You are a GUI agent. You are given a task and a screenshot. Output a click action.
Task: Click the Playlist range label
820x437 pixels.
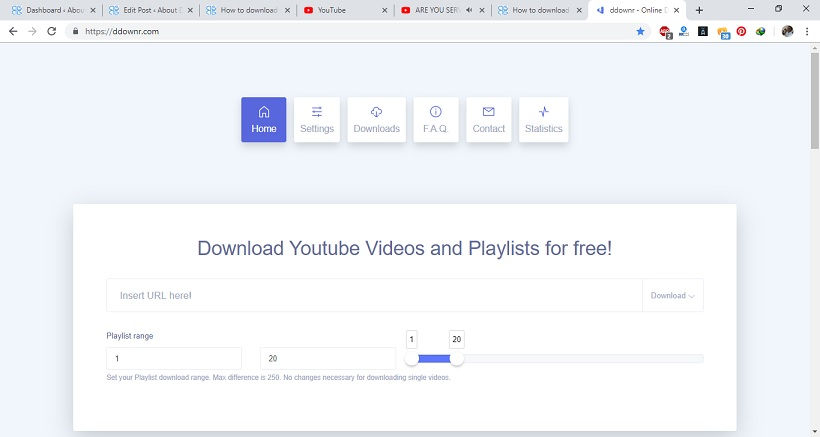click(x=130, y=336)
